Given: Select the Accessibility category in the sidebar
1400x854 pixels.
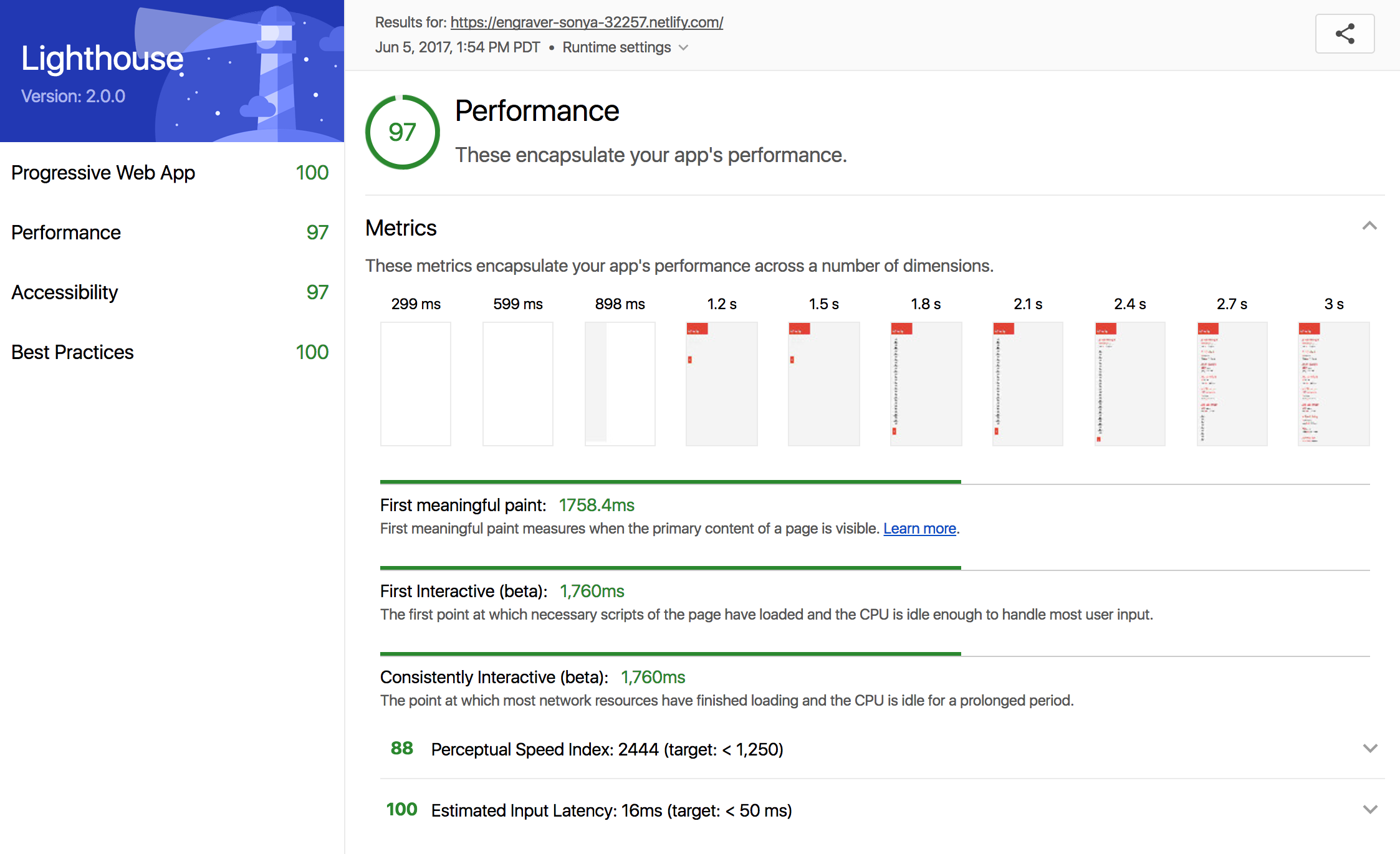Looking at the screenshot, I should point(65,292).
